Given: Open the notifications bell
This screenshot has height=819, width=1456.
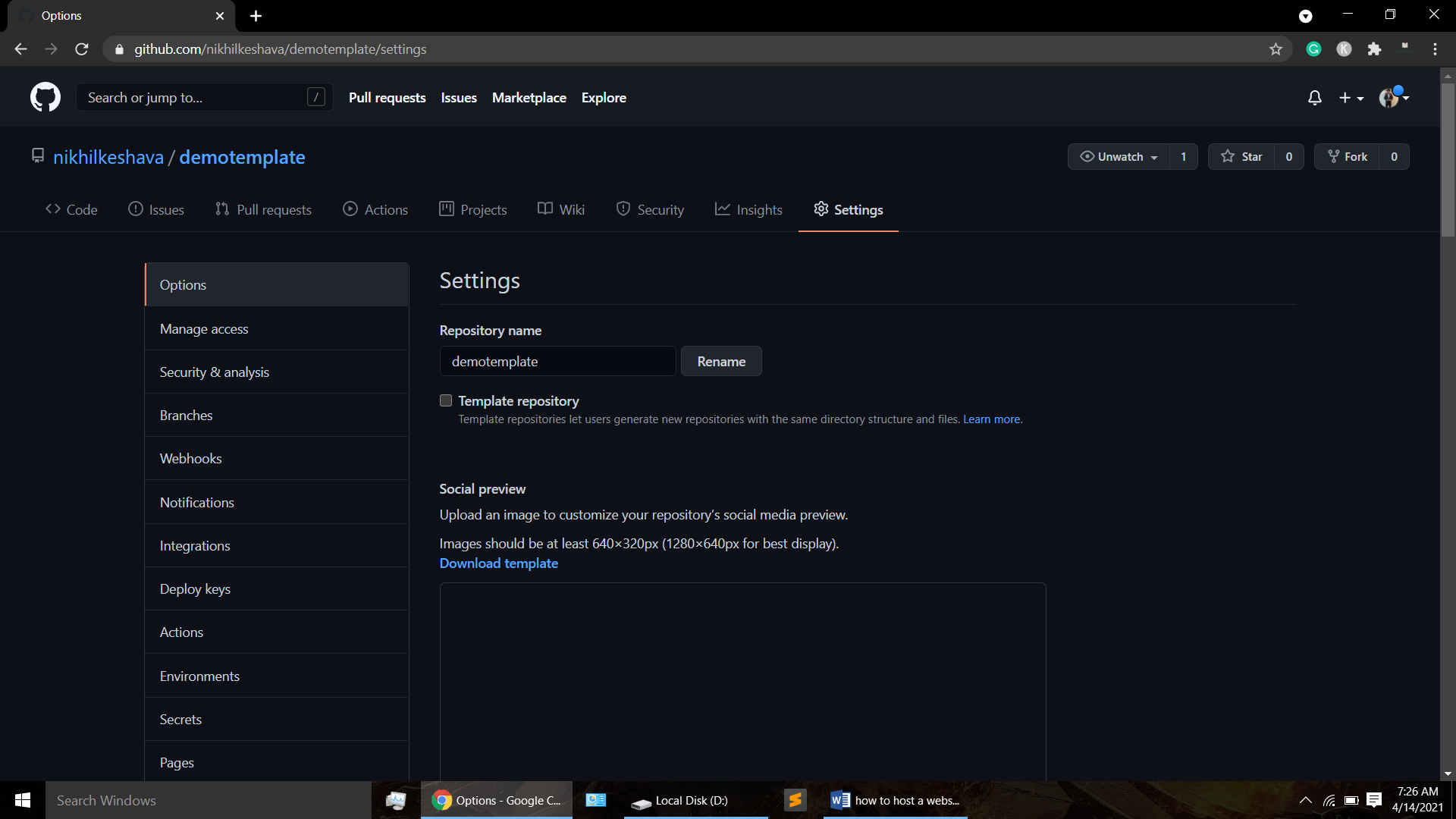Looking at the screenshot, I should click(1315, 98).
